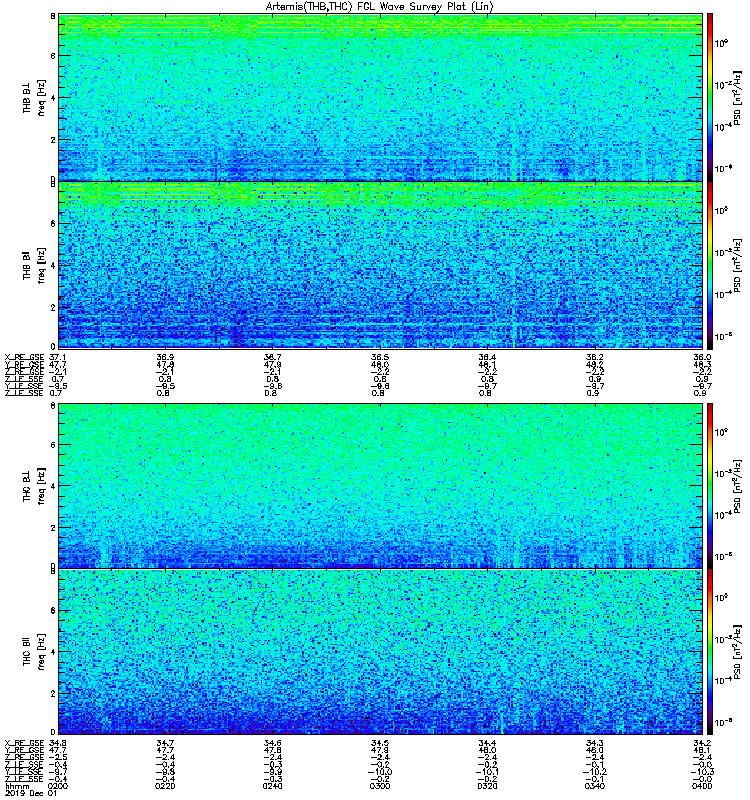Click the THC B⊥ freq [Hz] axis label

point(34,486)
